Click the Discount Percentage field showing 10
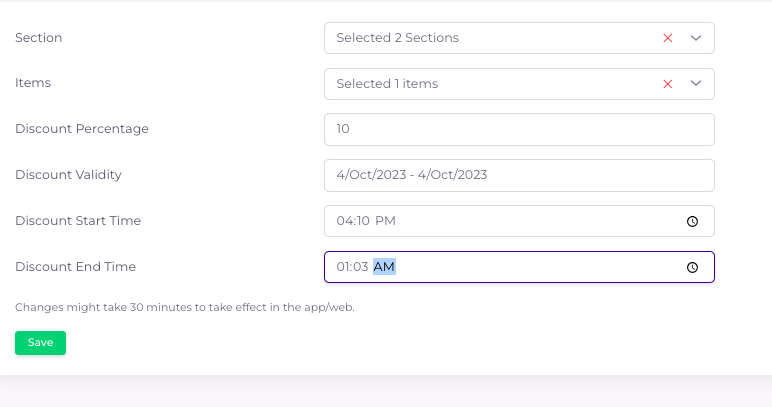 point(519,129)
